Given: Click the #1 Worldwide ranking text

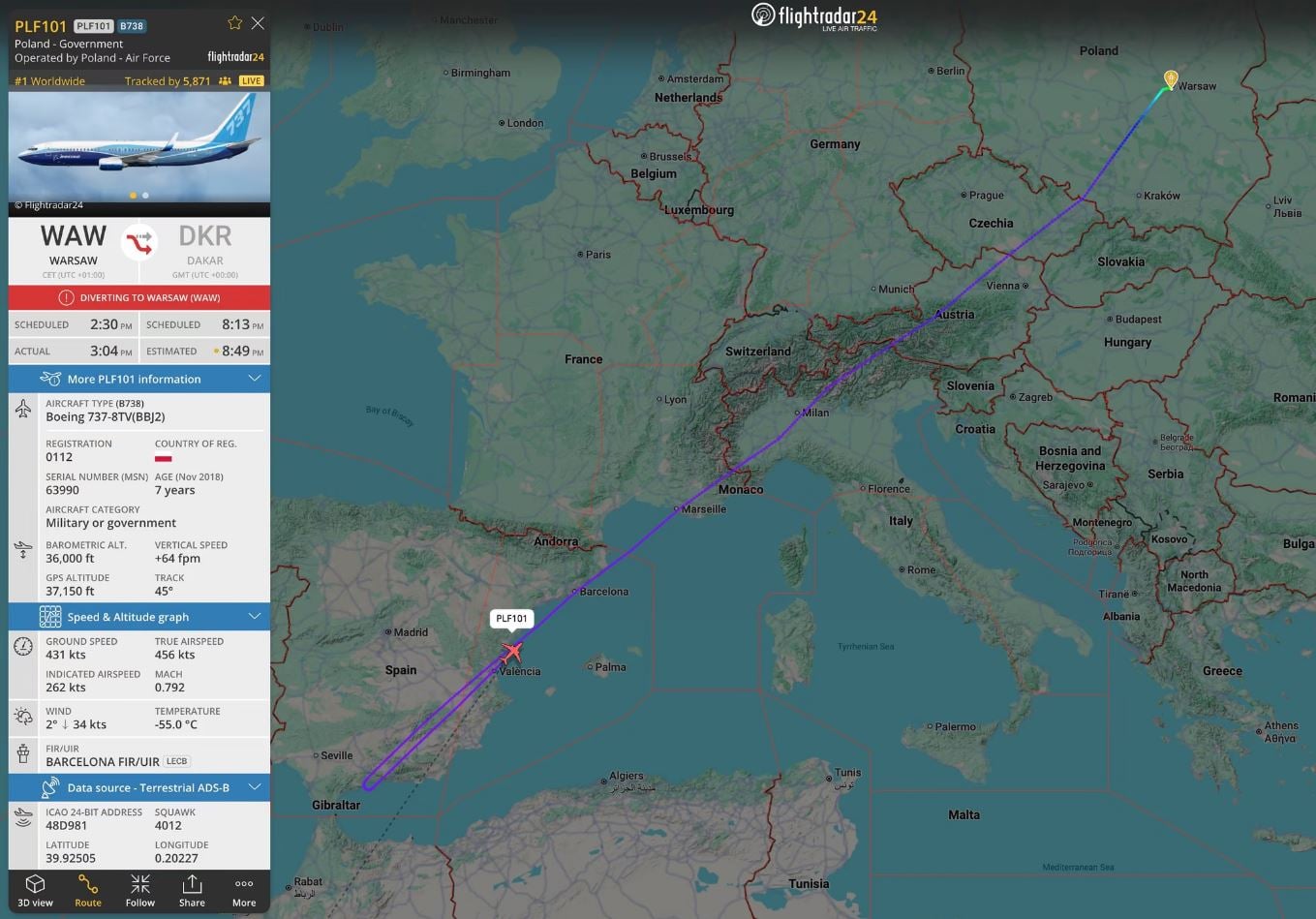Looking at the screenshot, I should click(x=50, y=81).
